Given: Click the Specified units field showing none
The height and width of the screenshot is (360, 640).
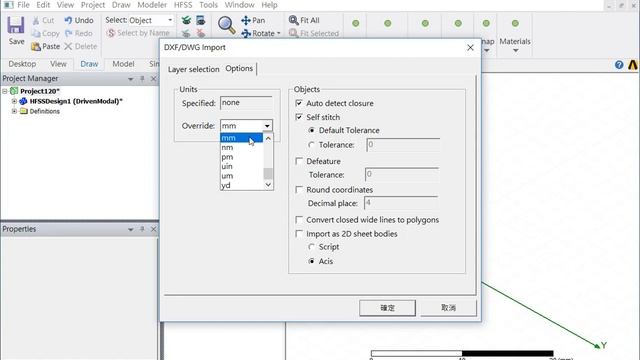Looking at the screenshot, I should 246,103.
